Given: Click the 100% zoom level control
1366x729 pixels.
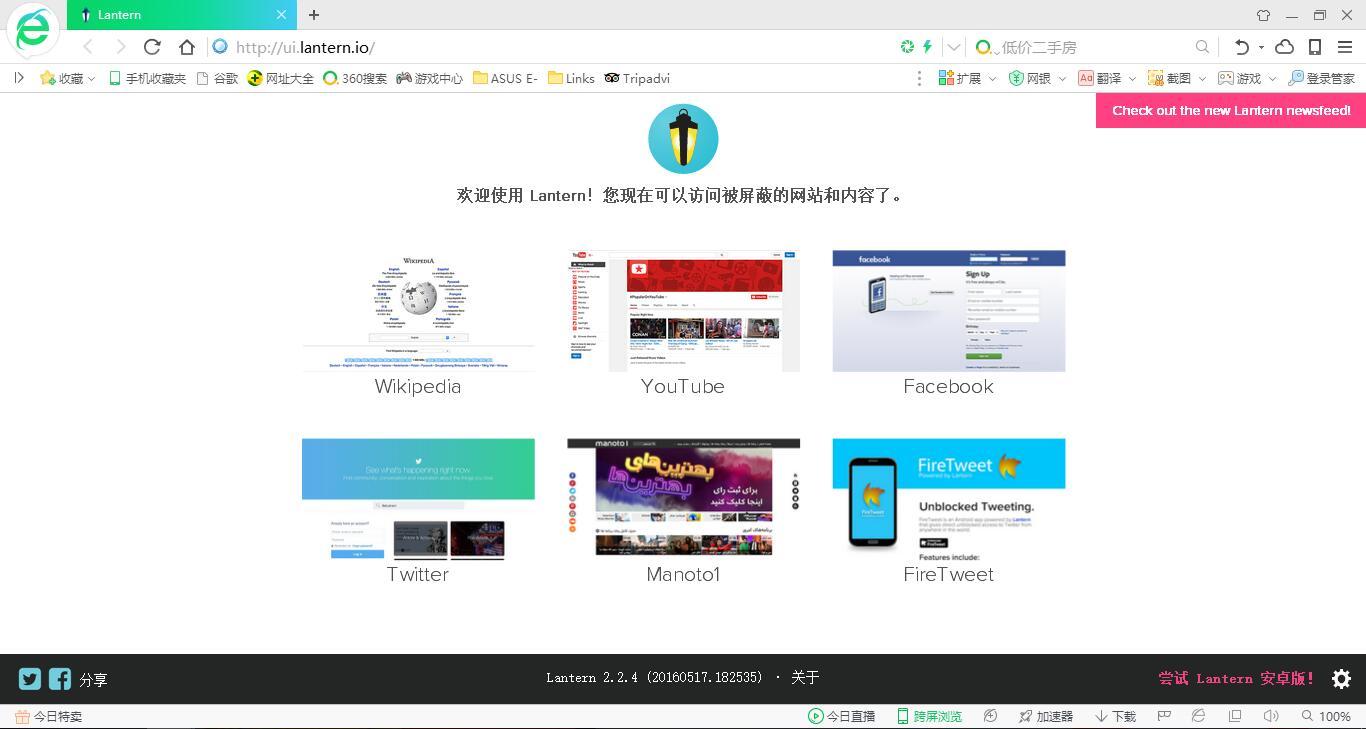Looking at the screenshot, I should click(1326, 716).
